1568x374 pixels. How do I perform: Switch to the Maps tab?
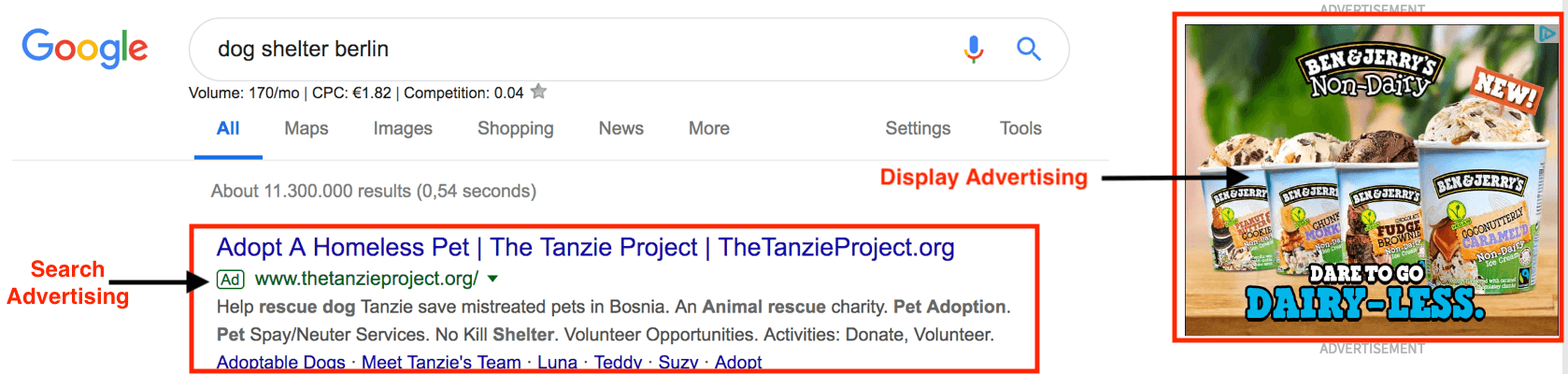pos(306,128)
